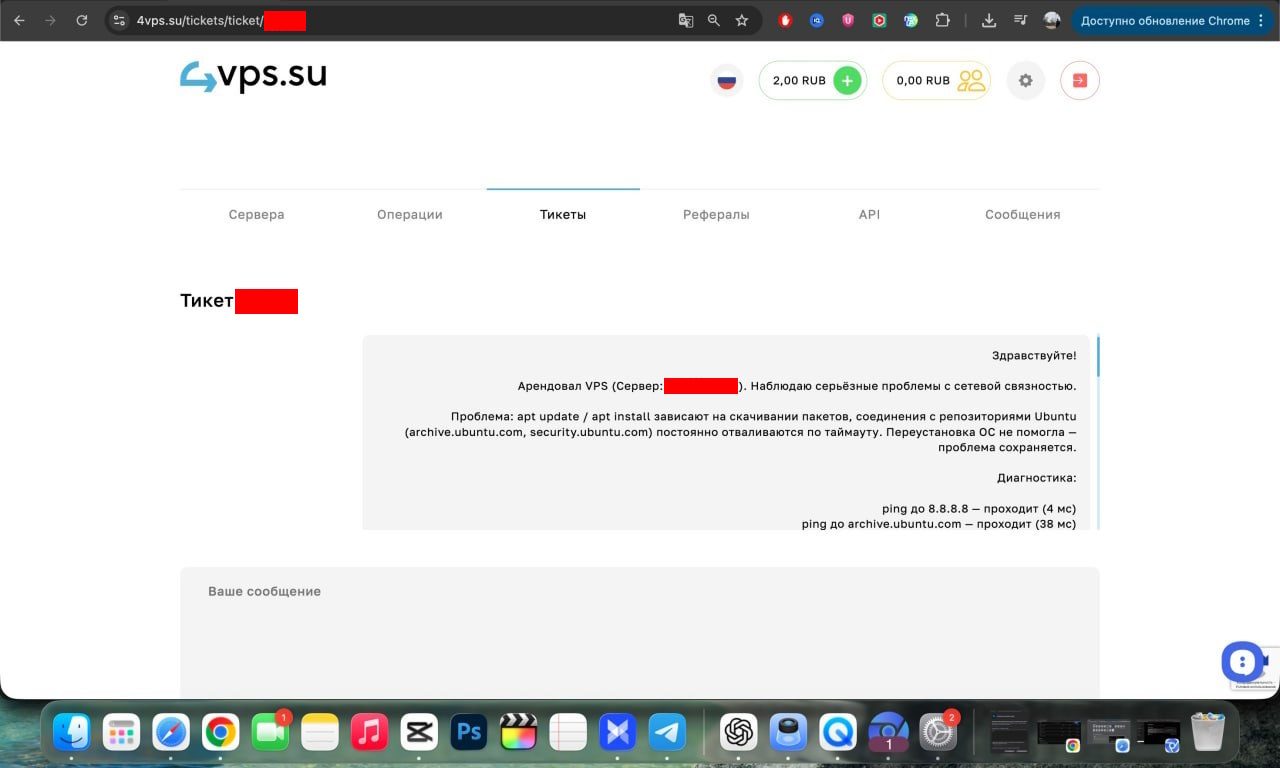Select the Сообщения tab

pos(1022,215)
